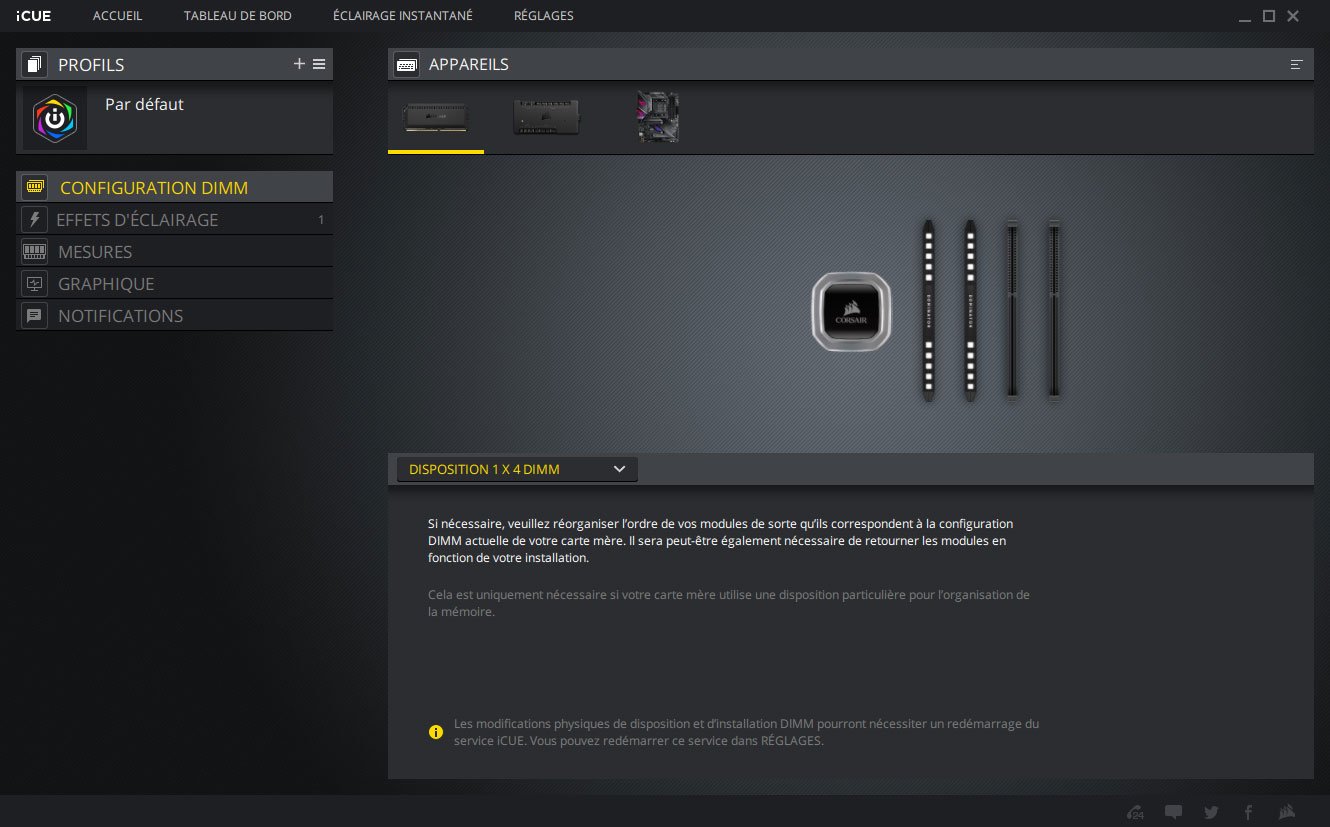
Task: Select the Par défaut profile icon
Action: pyautogui.click(x=55, y=118)
